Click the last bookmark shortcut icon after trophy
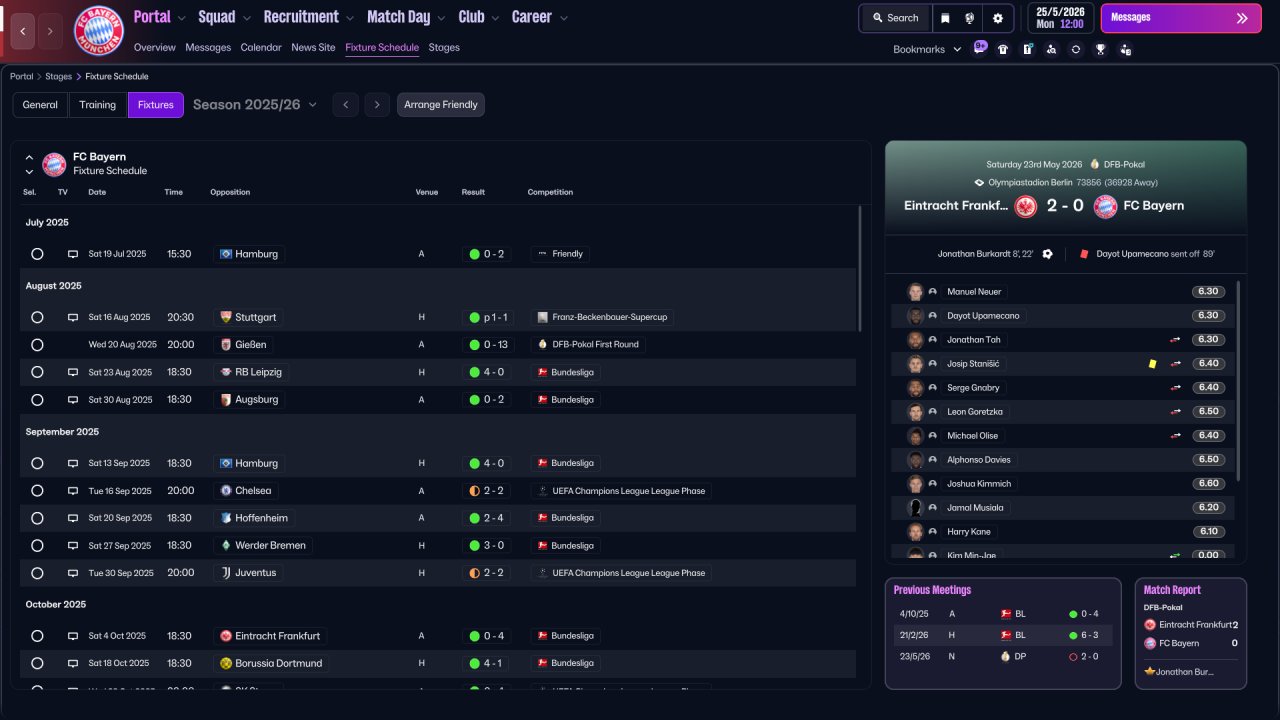This screenshot has width=1280, height=720. coord(1125,49)
